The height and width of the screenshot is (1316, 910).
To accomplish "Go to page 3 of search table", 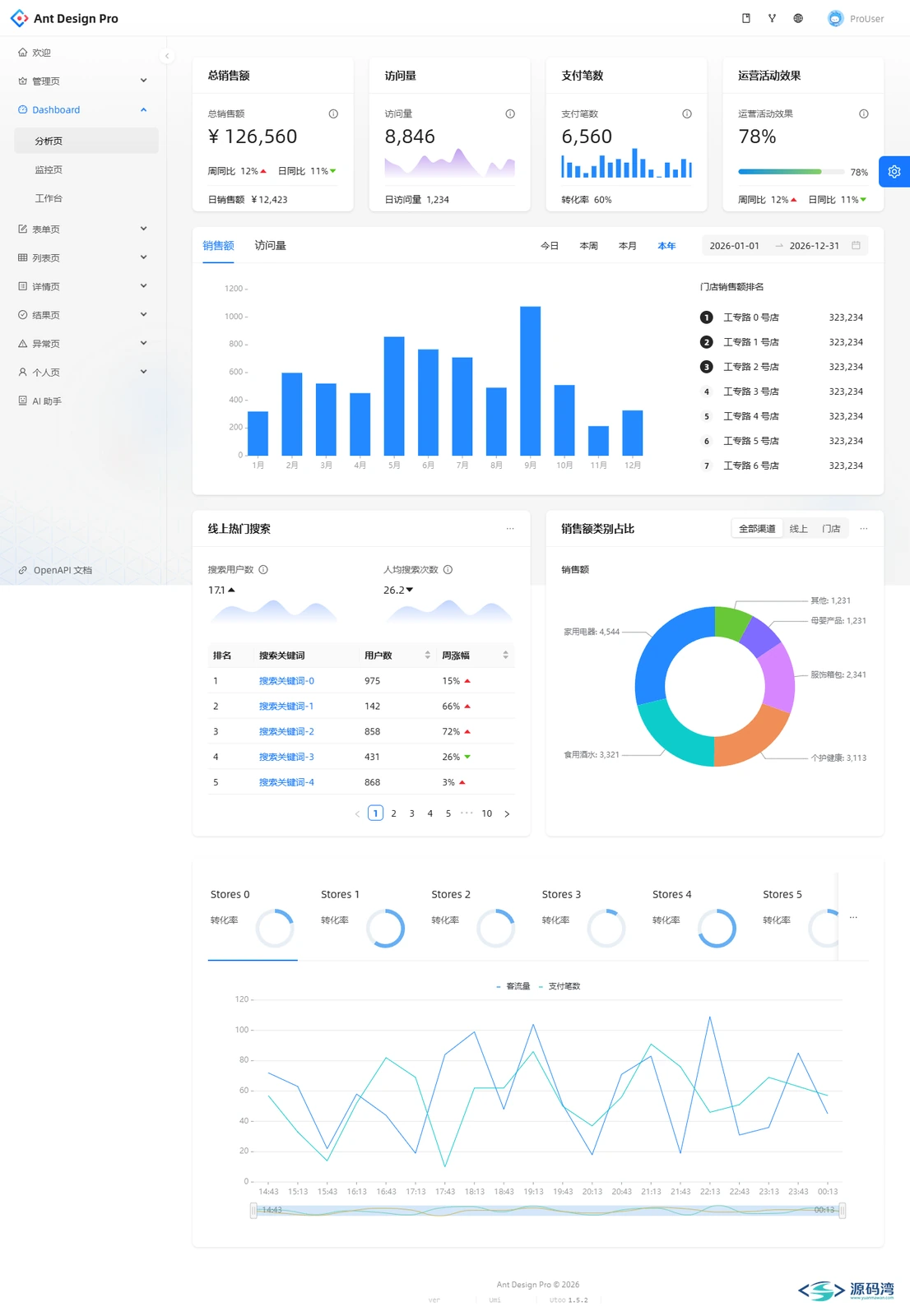I will (x=412, y=813).
